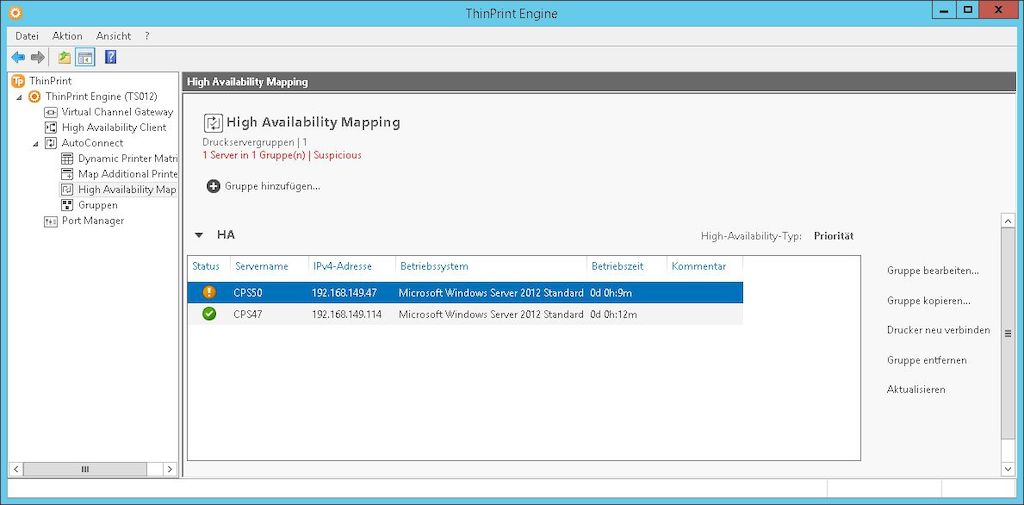Collapse the AutoConnect tree node
The height and width of the screenshot is (505, 1024).
click(35, 143)
